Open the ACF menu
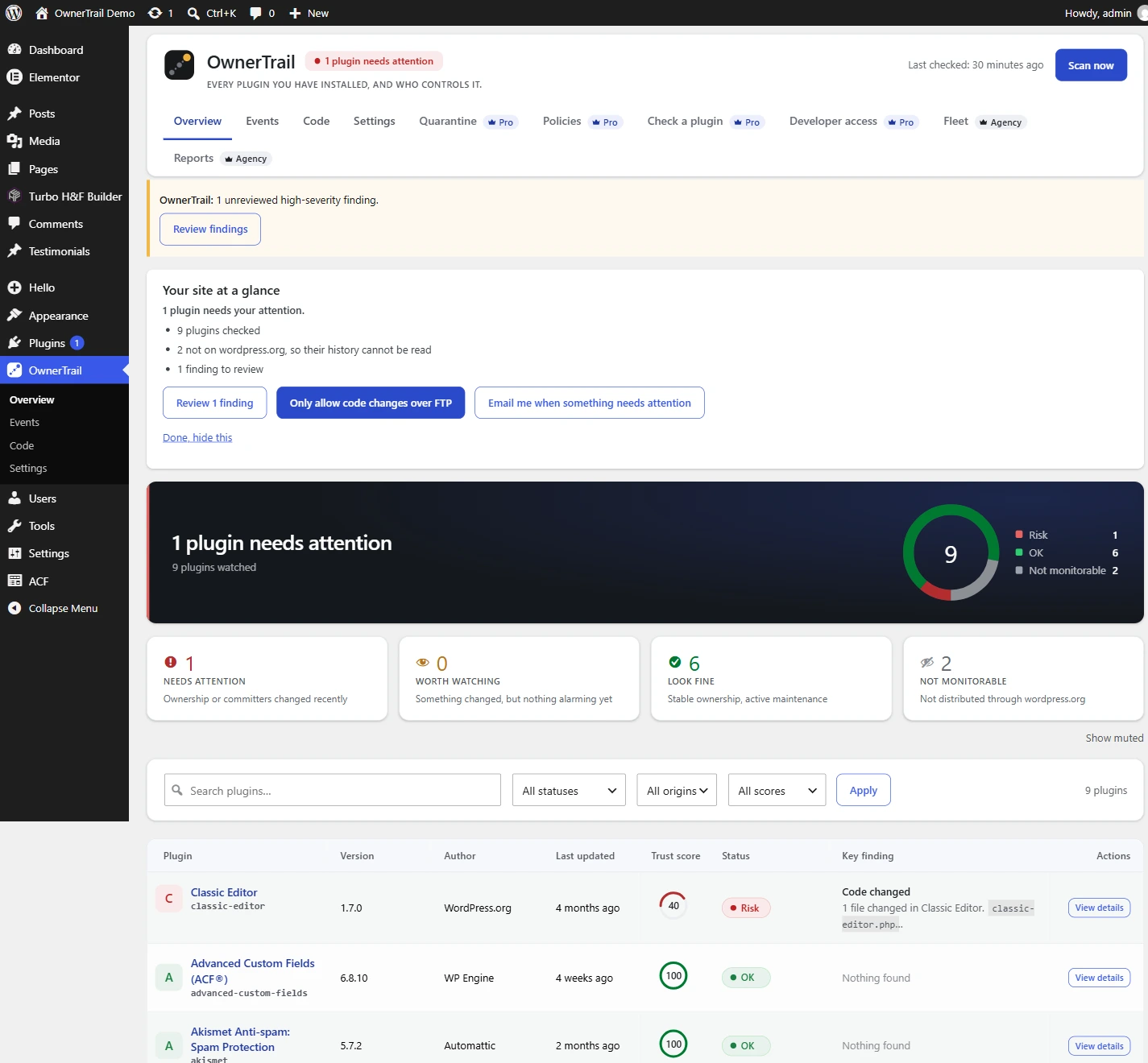Viewport: 1148px width, 1063px height. (x=64, y=581)
